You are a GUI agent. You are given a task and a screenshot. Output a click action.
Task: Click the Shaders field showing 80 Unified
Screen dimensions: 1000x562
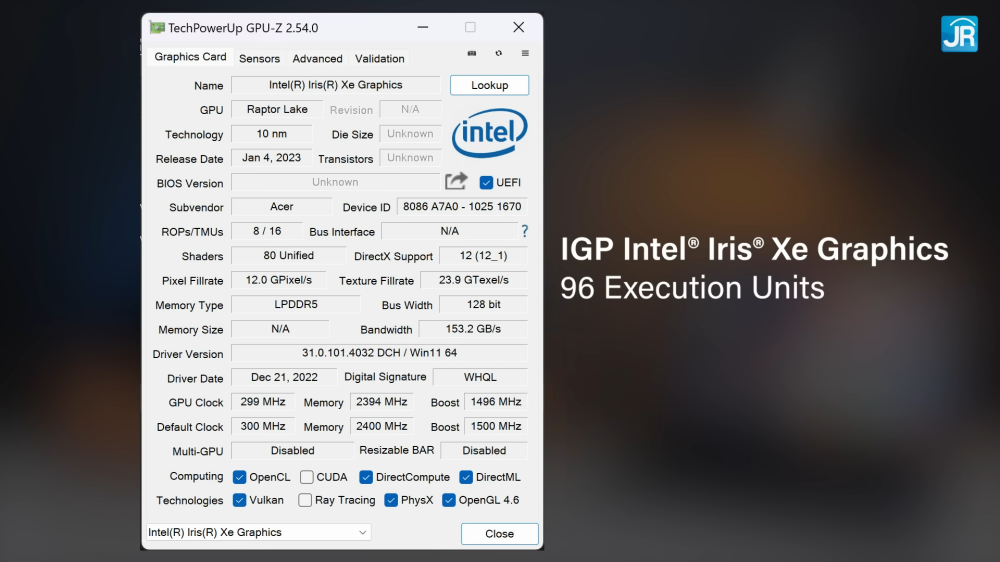tap(288, 255)
